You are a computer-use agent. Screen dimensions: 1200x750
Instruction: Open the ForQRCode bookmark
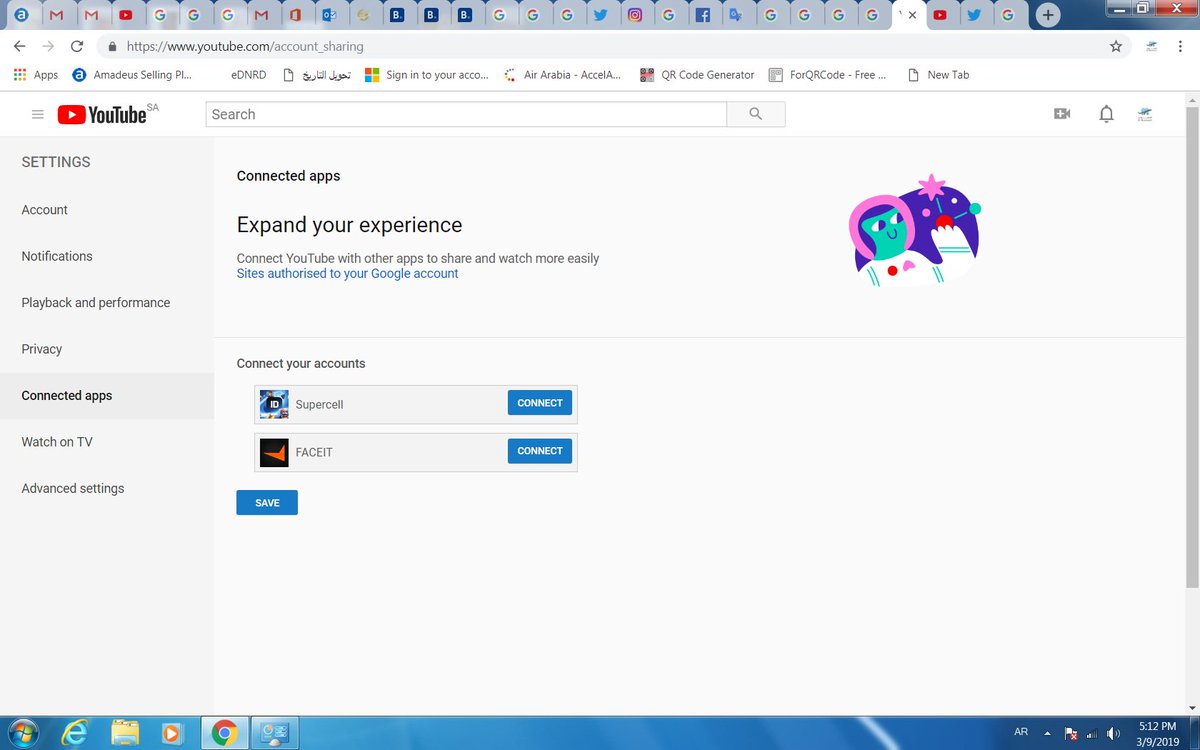tap(828, 74)
